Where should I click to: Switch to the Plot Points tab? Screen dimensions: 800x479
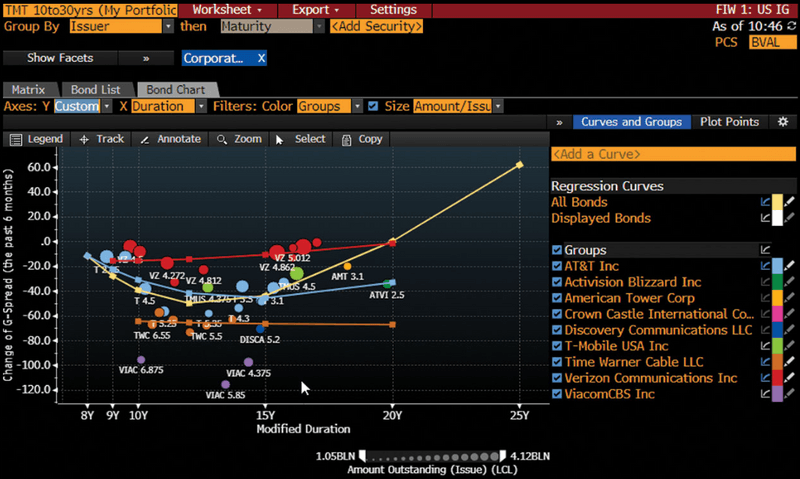[x=729, y=122]
